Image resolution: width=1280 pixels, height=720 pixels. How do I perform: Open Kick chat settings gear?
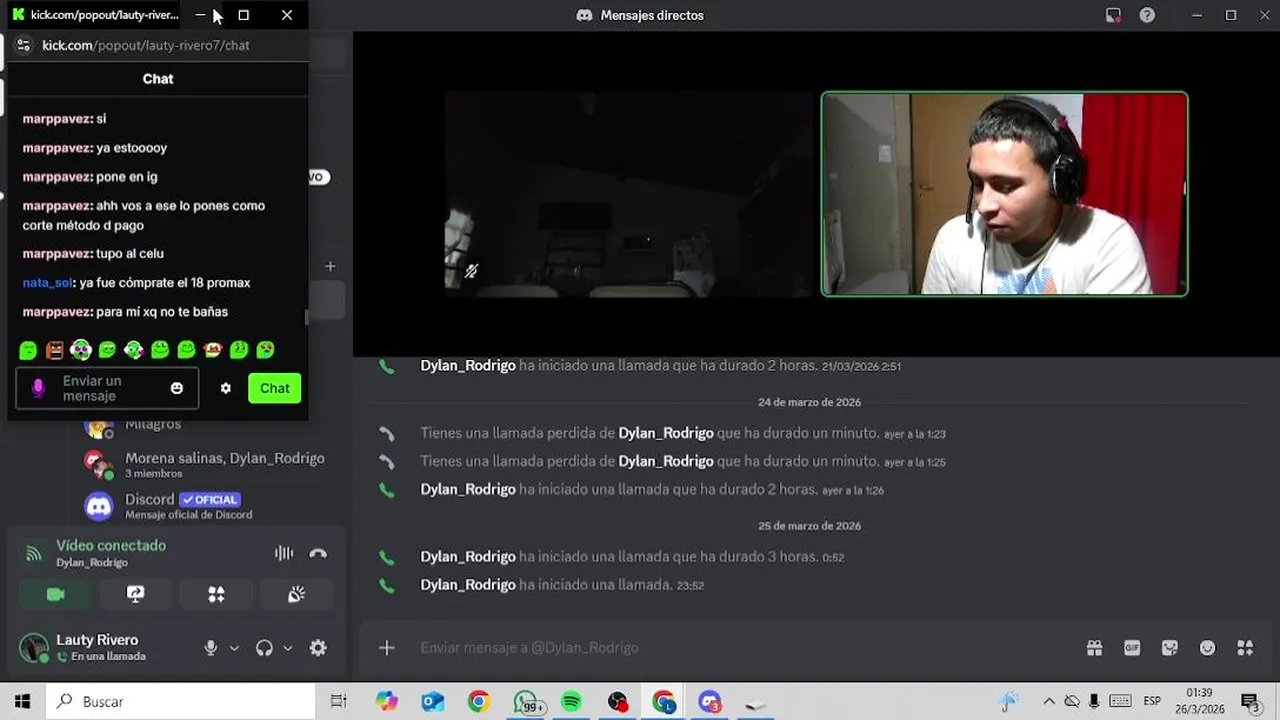[x=226, y=388]
